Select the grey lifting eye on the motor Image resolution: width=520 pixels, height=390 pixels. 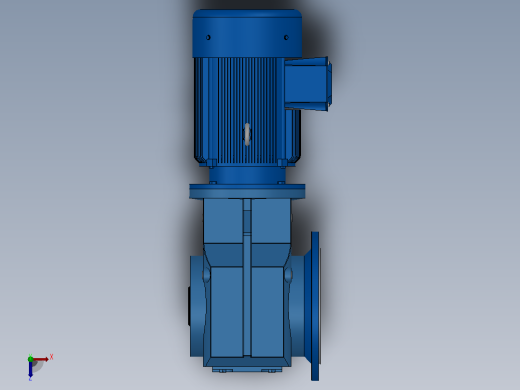(247, 134)
